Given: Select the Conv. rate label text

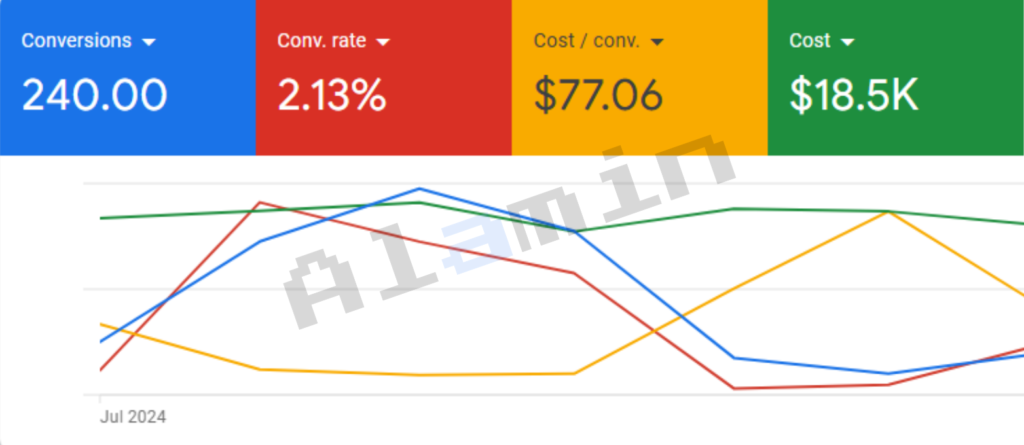Looking at the screenshot, I should pyautogui.click(x=321, y=41).
